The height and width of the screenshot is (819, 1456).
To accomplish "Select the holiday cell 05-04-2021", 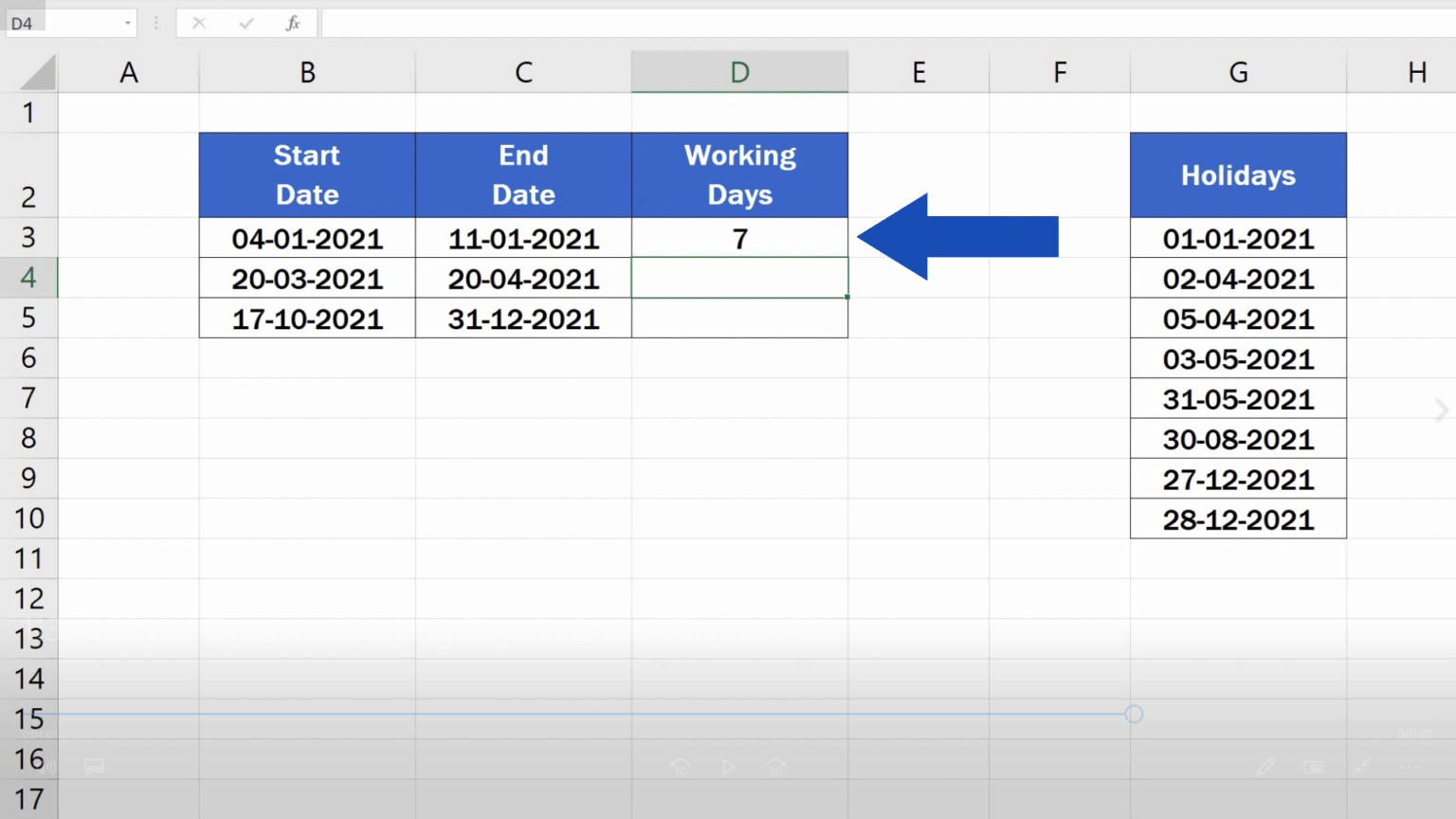I will [x=1238, y=318].
